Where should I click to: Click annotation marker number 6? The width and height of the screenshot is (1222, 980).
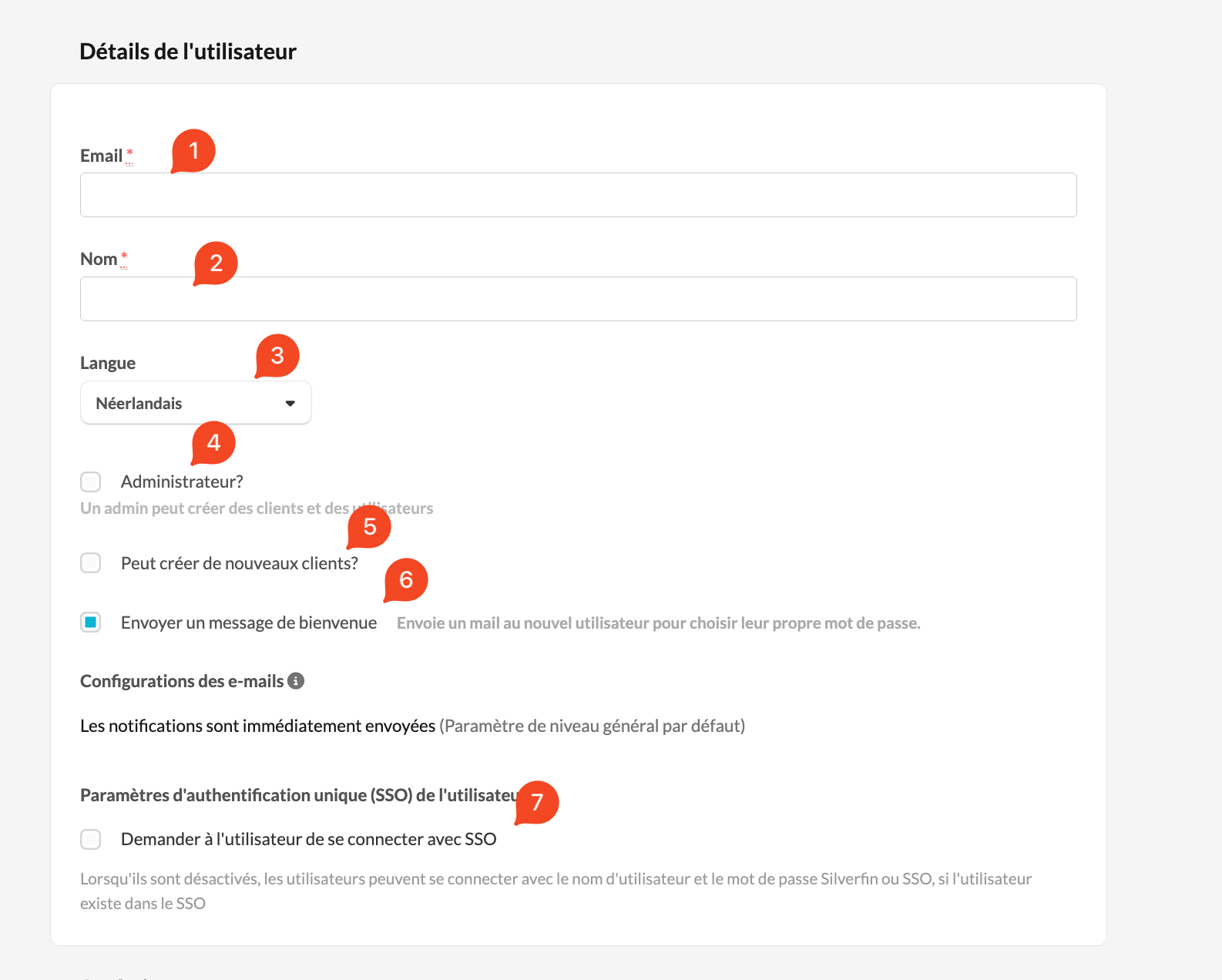(406, 579)
